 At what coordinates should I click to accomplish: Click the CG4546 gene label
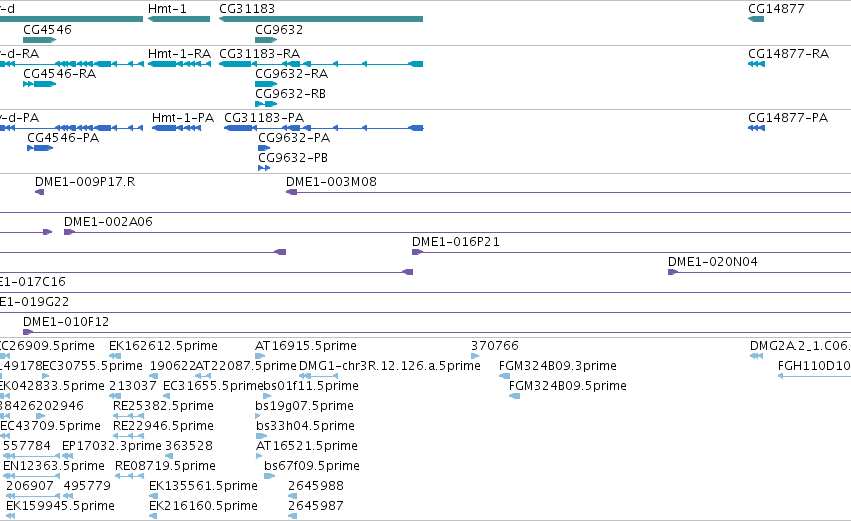(x=47, y=29)
